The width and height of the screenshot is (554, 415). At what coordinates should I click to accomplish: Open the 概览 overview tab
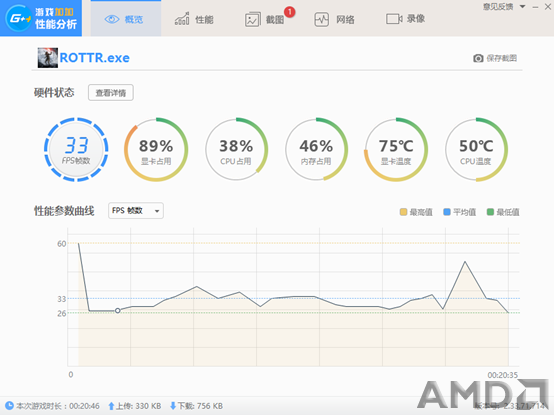pyautogui.click(x=125, y=19)
